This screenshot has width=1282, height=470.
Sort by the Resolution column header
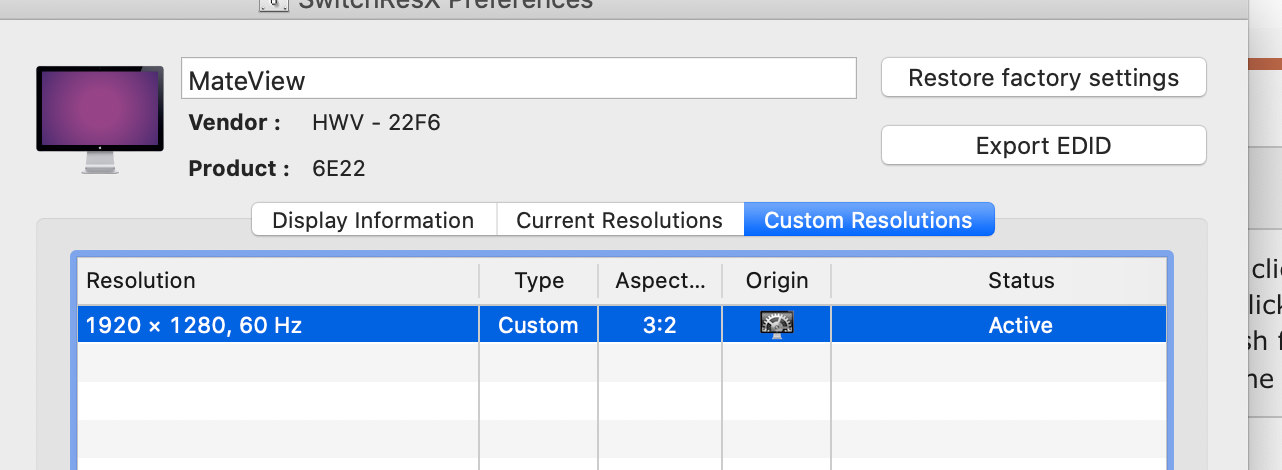tap(278, 281)
